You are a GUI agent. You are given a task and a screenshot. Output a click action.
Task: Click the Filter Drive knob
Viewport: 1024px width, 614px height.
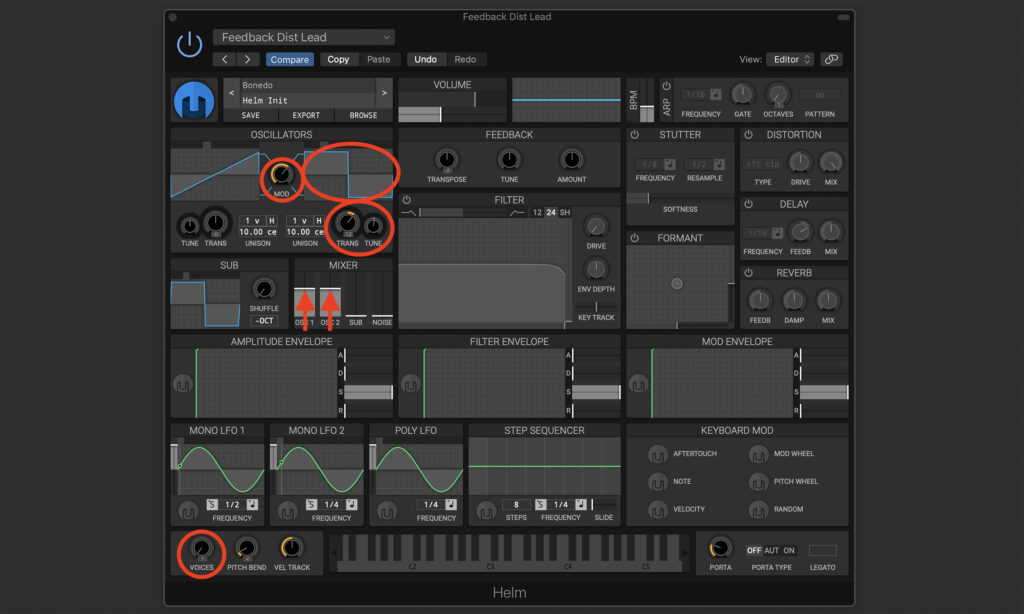pos(596,227)
